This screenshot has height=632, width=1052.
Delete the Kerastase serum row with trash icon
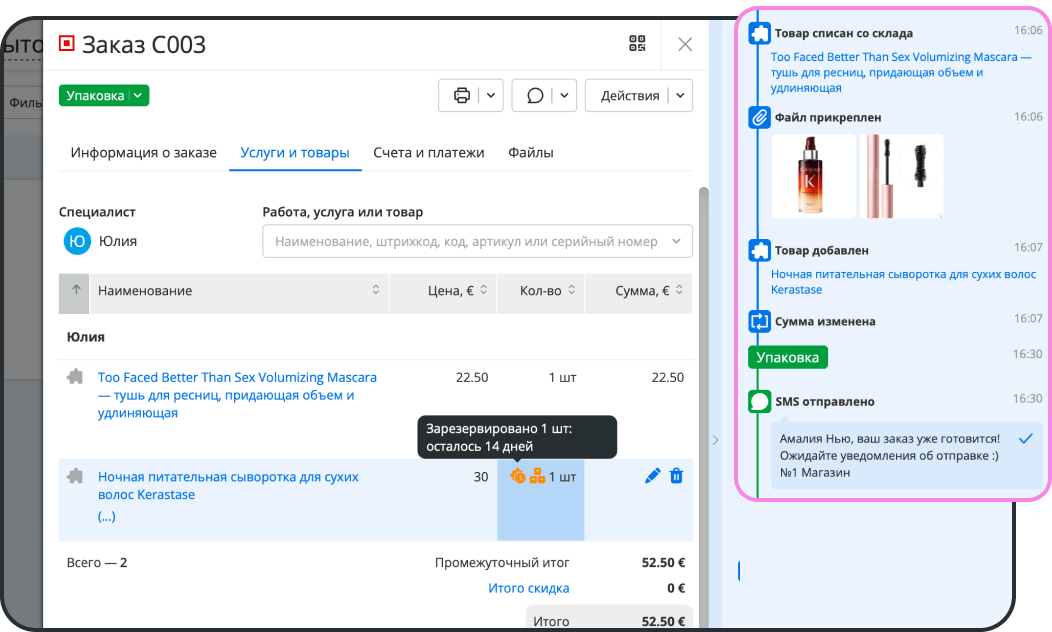point(676,476)
